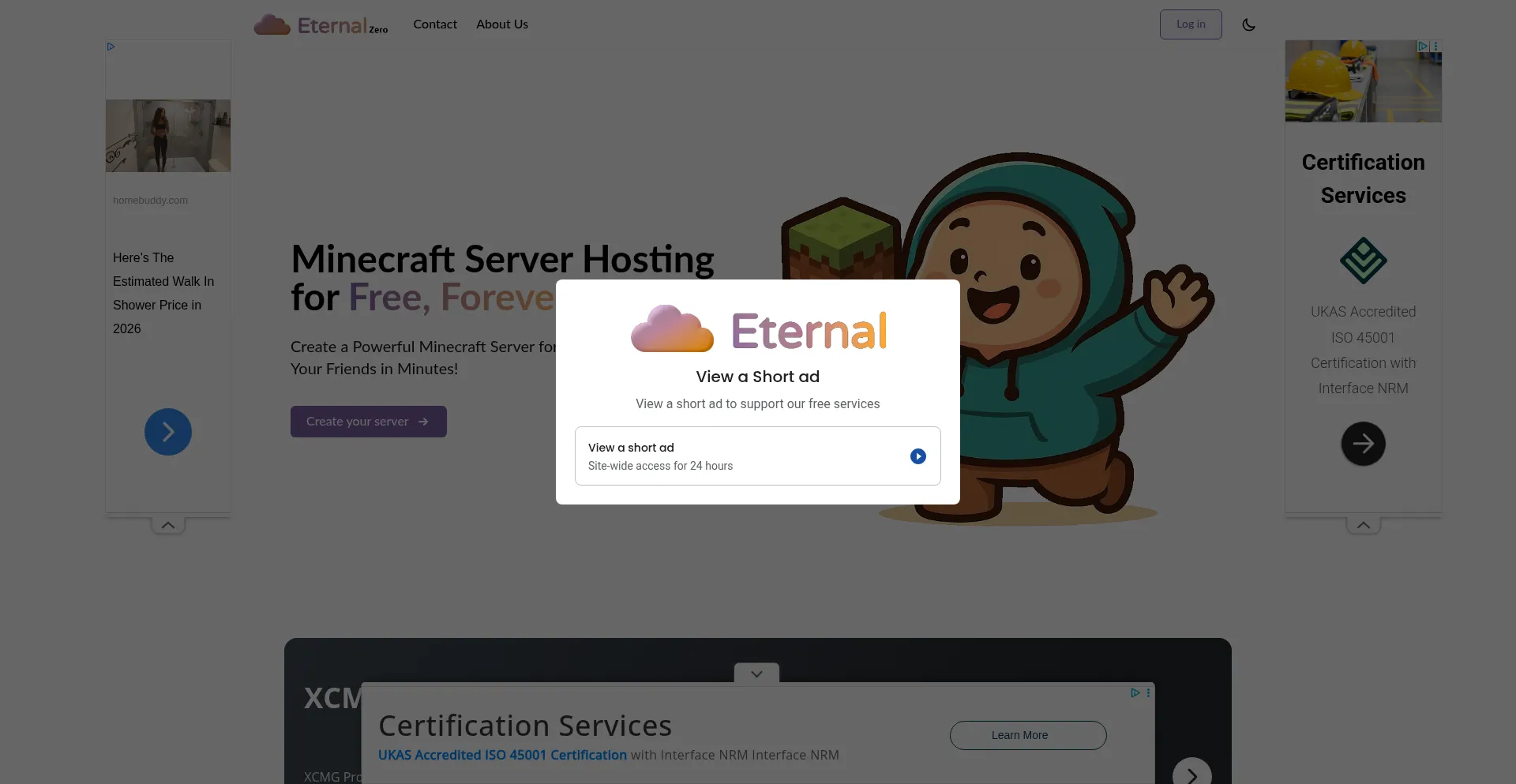This screenshot has width=1516, height=784.
Task: Click Certification Services title in bottom banner
Action: [x=525, y=726]
